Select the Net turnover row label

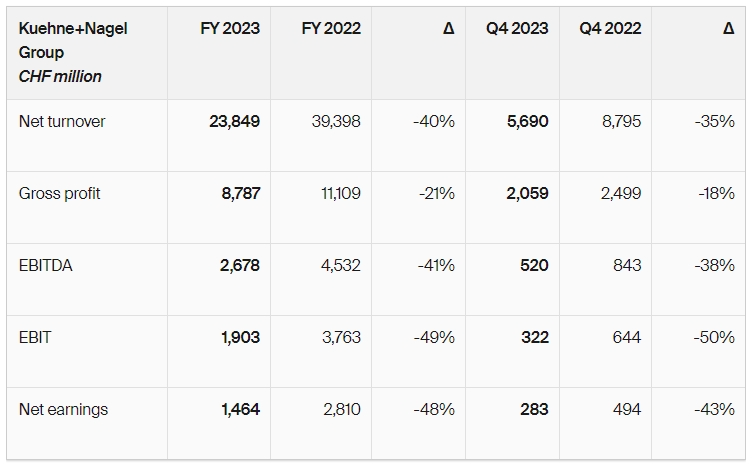(62, 122)
